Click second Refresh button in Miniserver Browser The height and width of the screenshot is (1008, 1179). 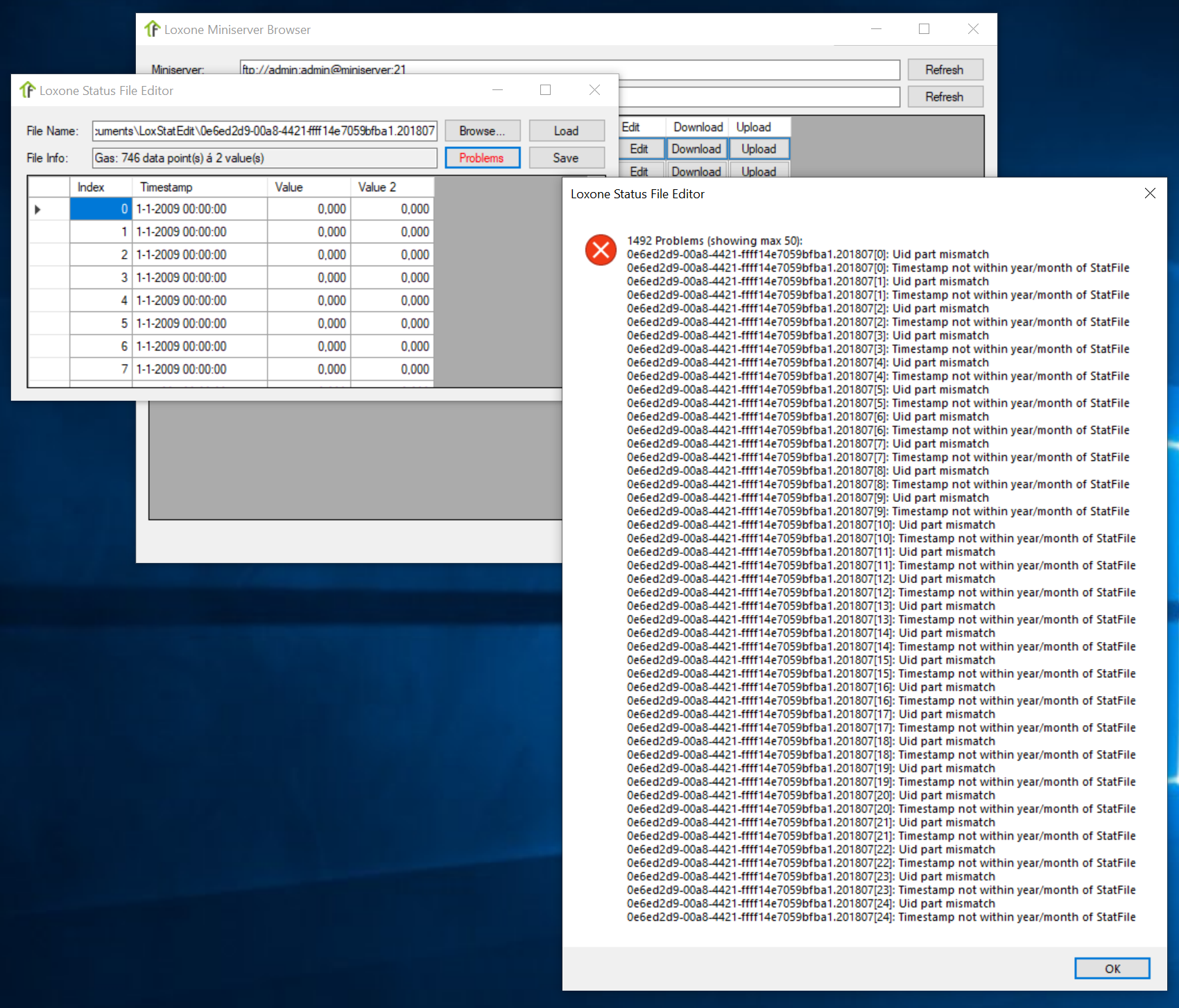tap(945, 97)
